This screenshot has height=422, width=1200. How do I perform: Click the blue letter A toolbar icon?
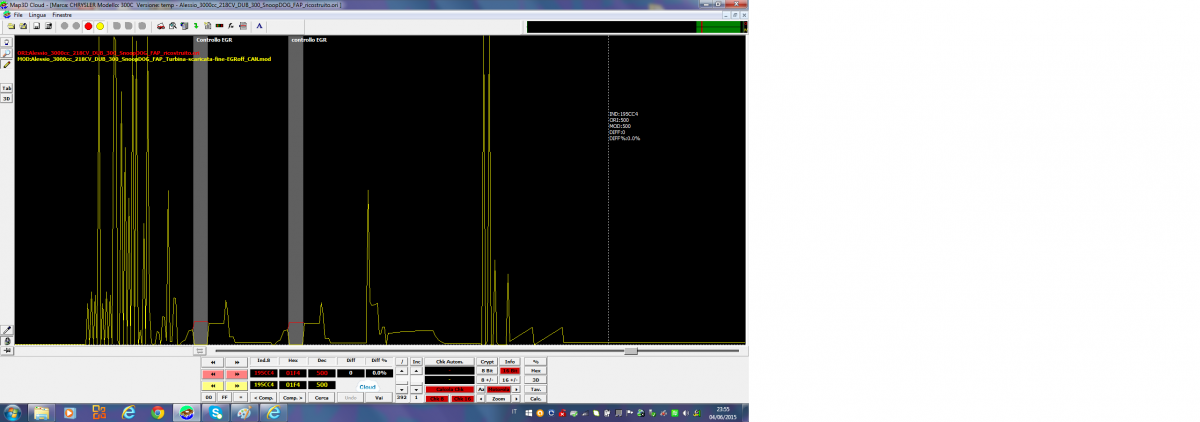pyautogui.click(x=259, y=26)
